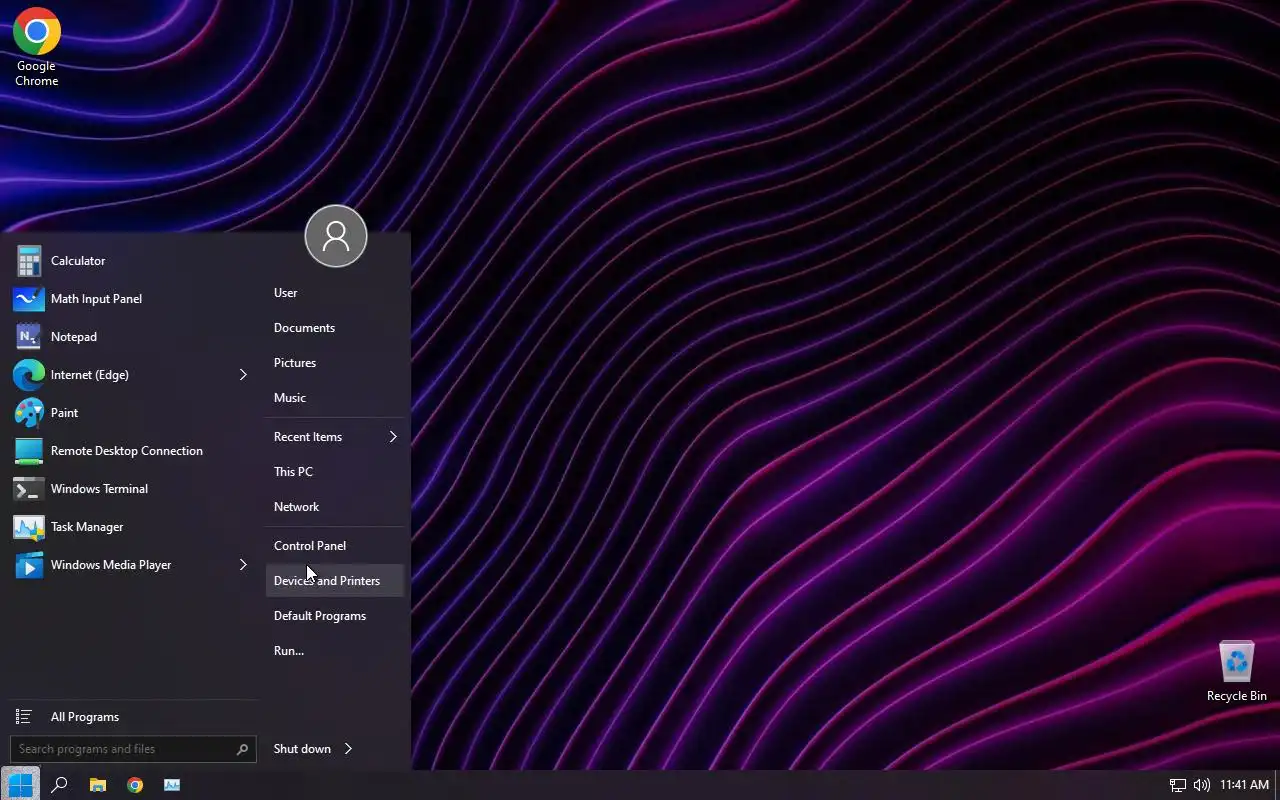
Task: Open Network from Start menu
Action: (x=335, y=507)
